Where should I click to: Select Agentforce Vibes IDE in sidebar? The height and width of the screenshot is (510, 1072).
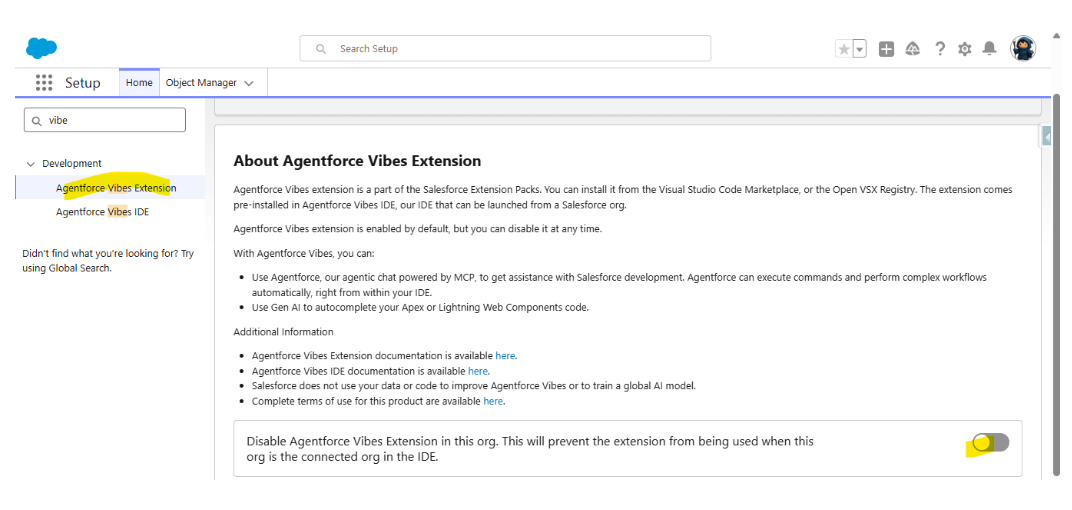[x=102, y=212]
